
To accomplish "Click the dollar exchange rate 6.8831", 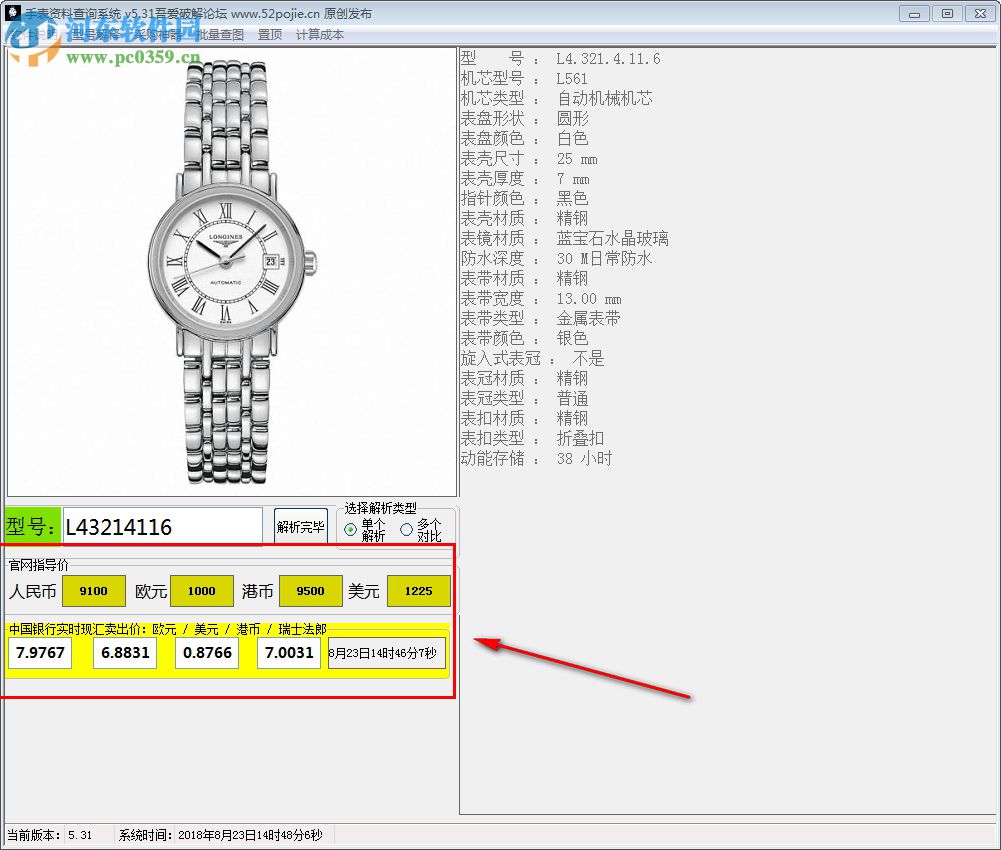I will tap(125, 653).
